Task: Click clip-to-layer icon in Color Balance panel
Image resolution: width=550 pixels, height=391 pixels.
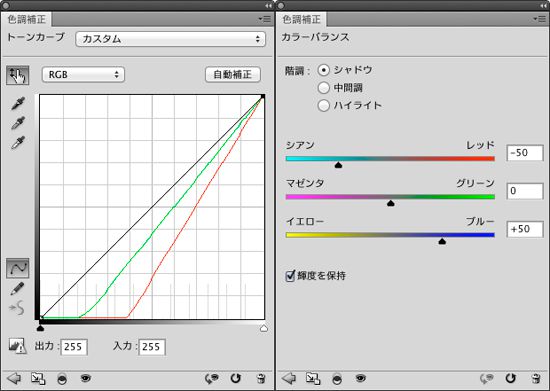Action: coord(337,379)
